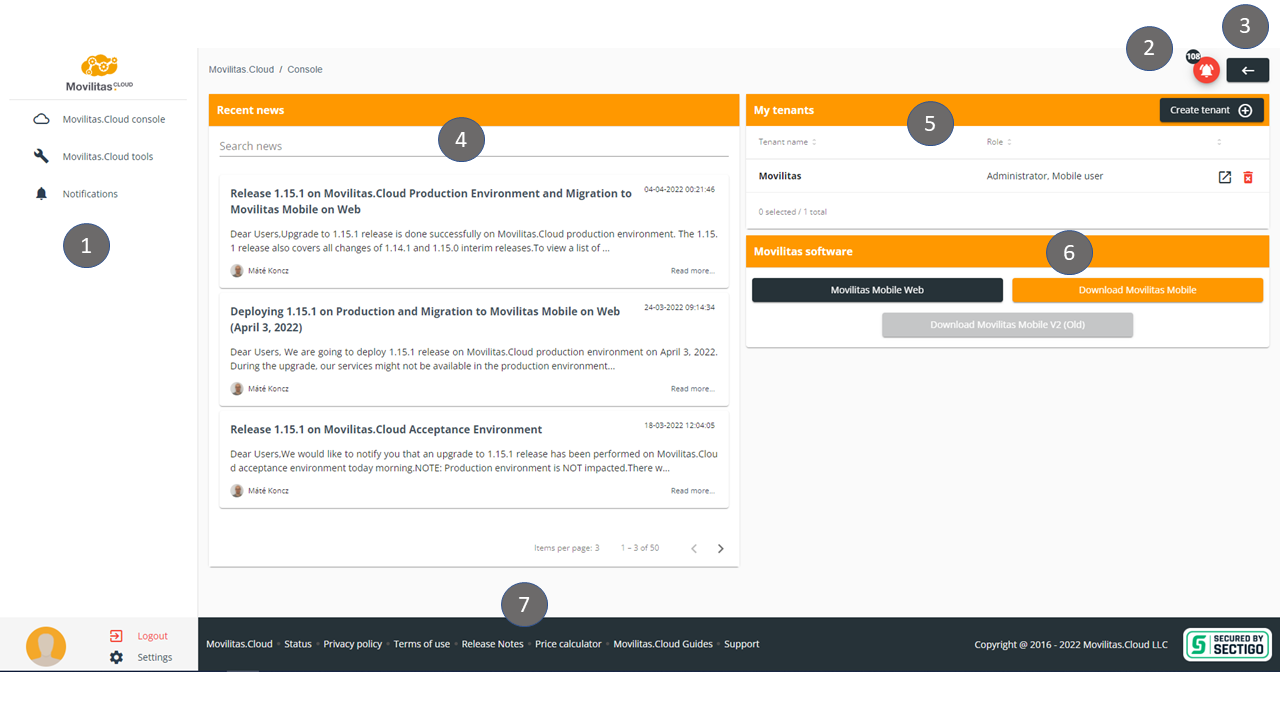The height and width of the screenshot is (720, 1280).
Task: Click Read more on the Production Environment release news
Action: pos(693,271)
